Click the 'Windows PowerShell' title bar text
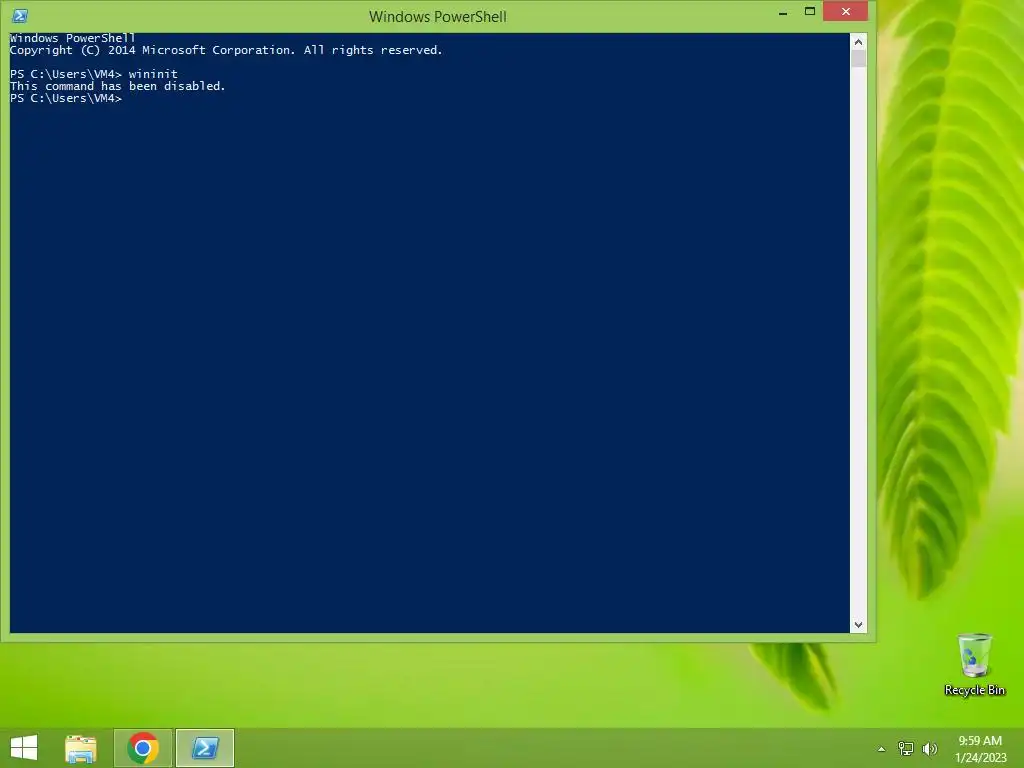This screenshot has height=768, width=1024. [x=438, y=16]
